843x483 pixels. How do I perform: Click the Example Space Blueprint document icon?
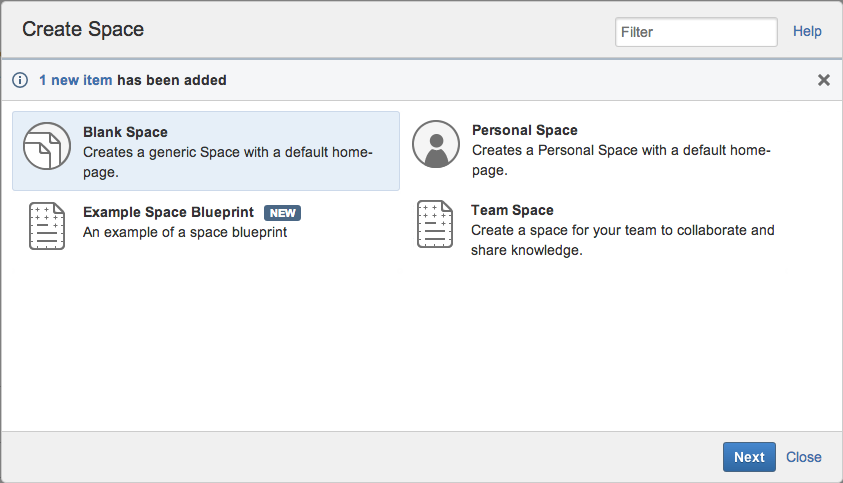pos(47,225)
